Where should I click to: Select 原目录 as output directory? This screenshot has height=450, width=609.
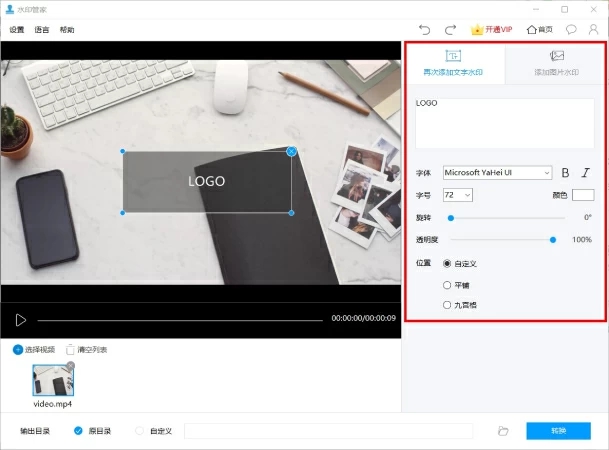click(78, 431)
